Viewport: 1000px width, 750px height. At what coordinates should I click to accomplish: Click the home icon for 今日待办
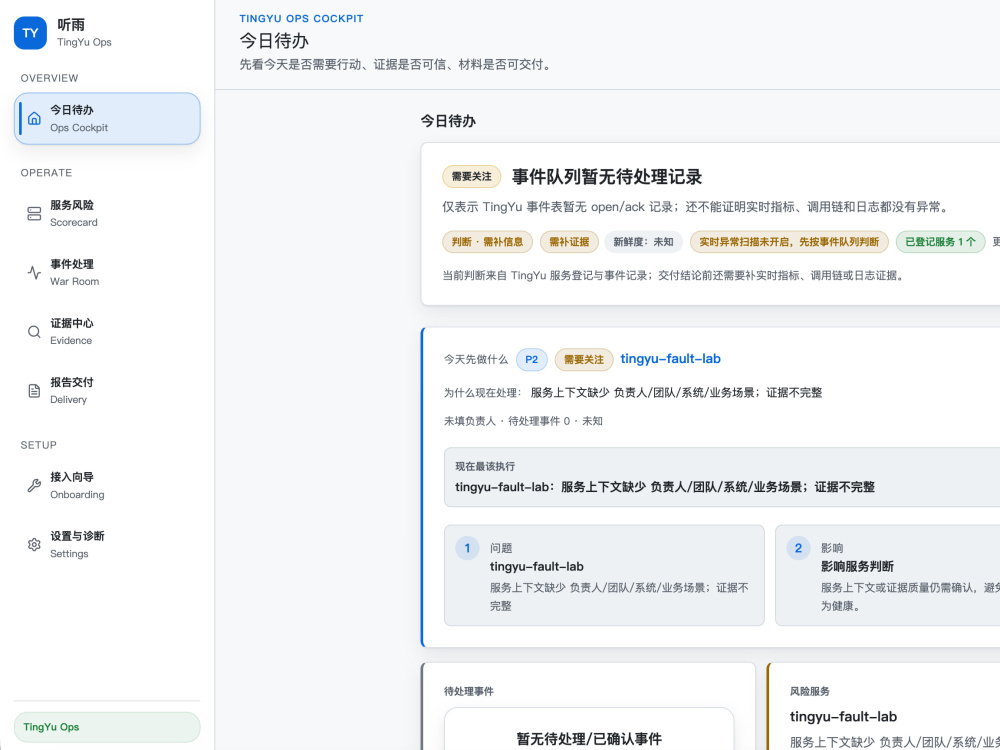click(34, 119)
